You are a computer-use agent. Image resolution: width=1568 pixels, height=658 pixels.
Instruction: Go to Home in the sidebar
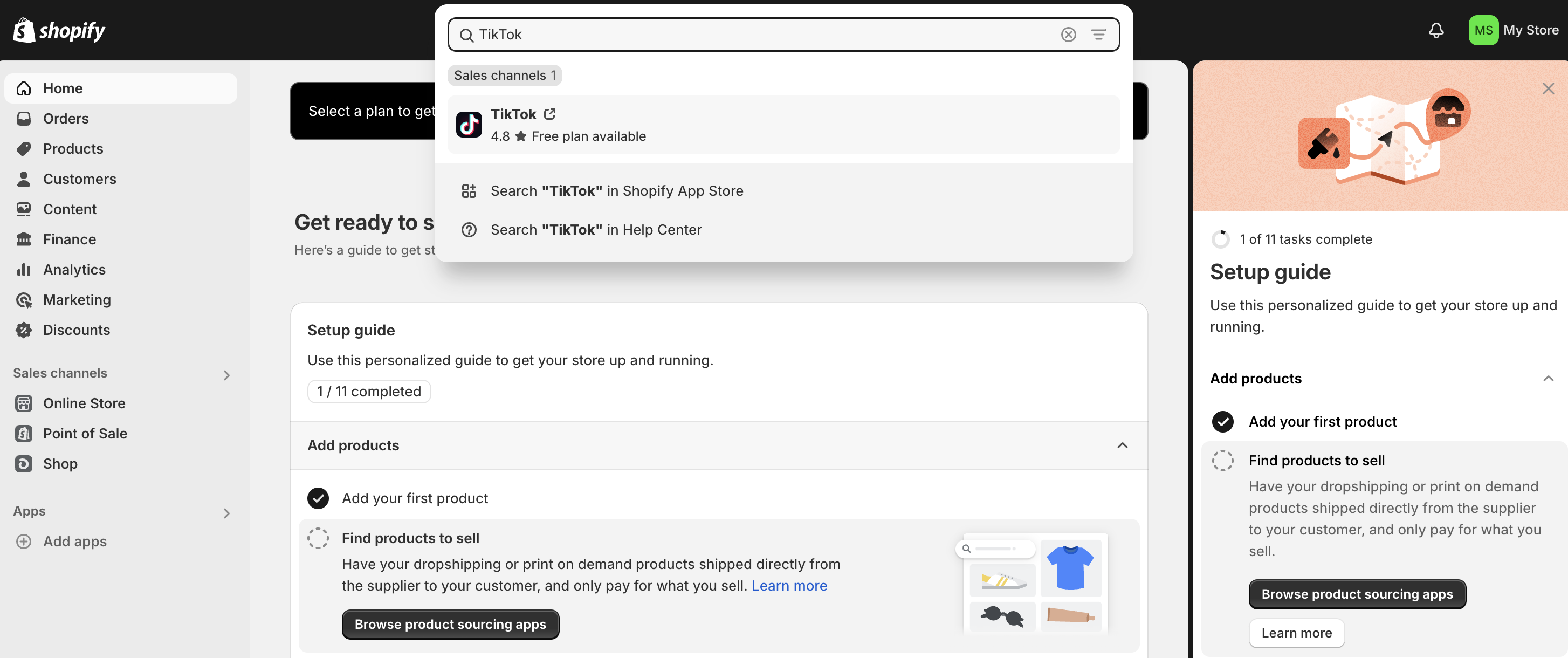pyautogui.click(x=121, y=88)
